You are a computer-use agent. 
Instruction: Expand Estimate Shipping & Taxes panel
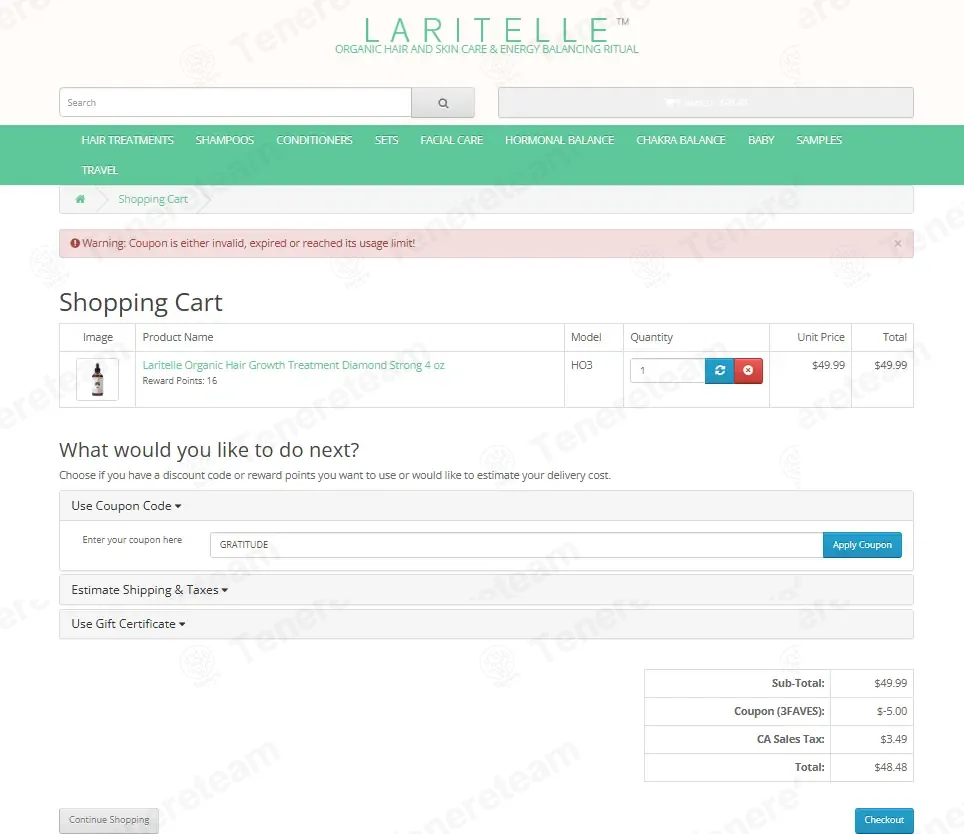(x=149, y=590)
